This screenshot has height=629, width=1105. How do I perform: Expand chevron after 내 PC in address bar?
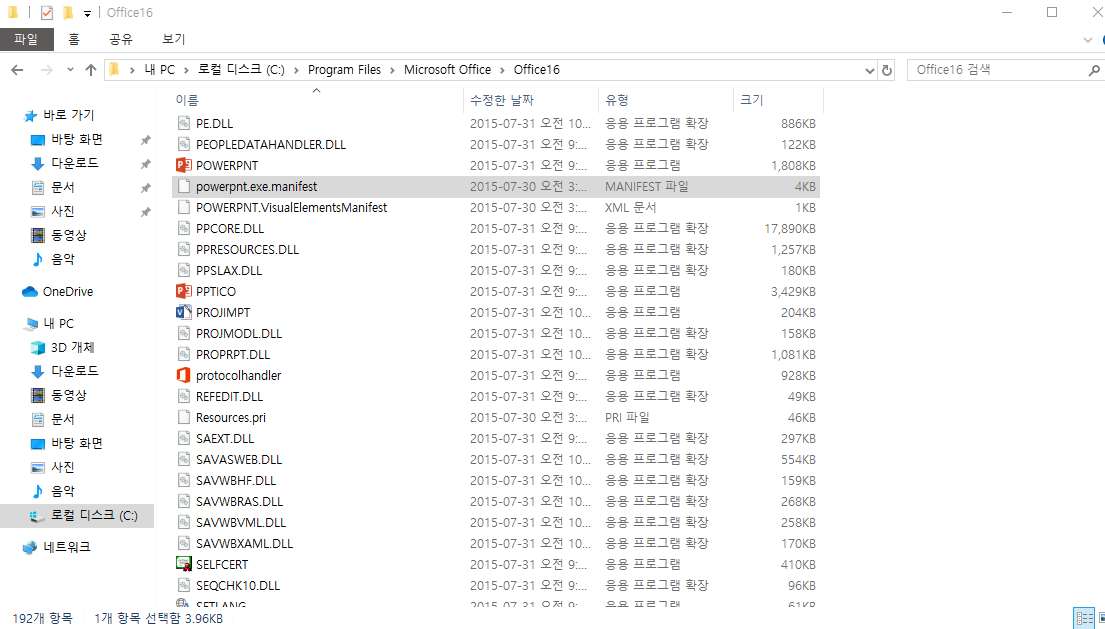[x=186, y=70]
